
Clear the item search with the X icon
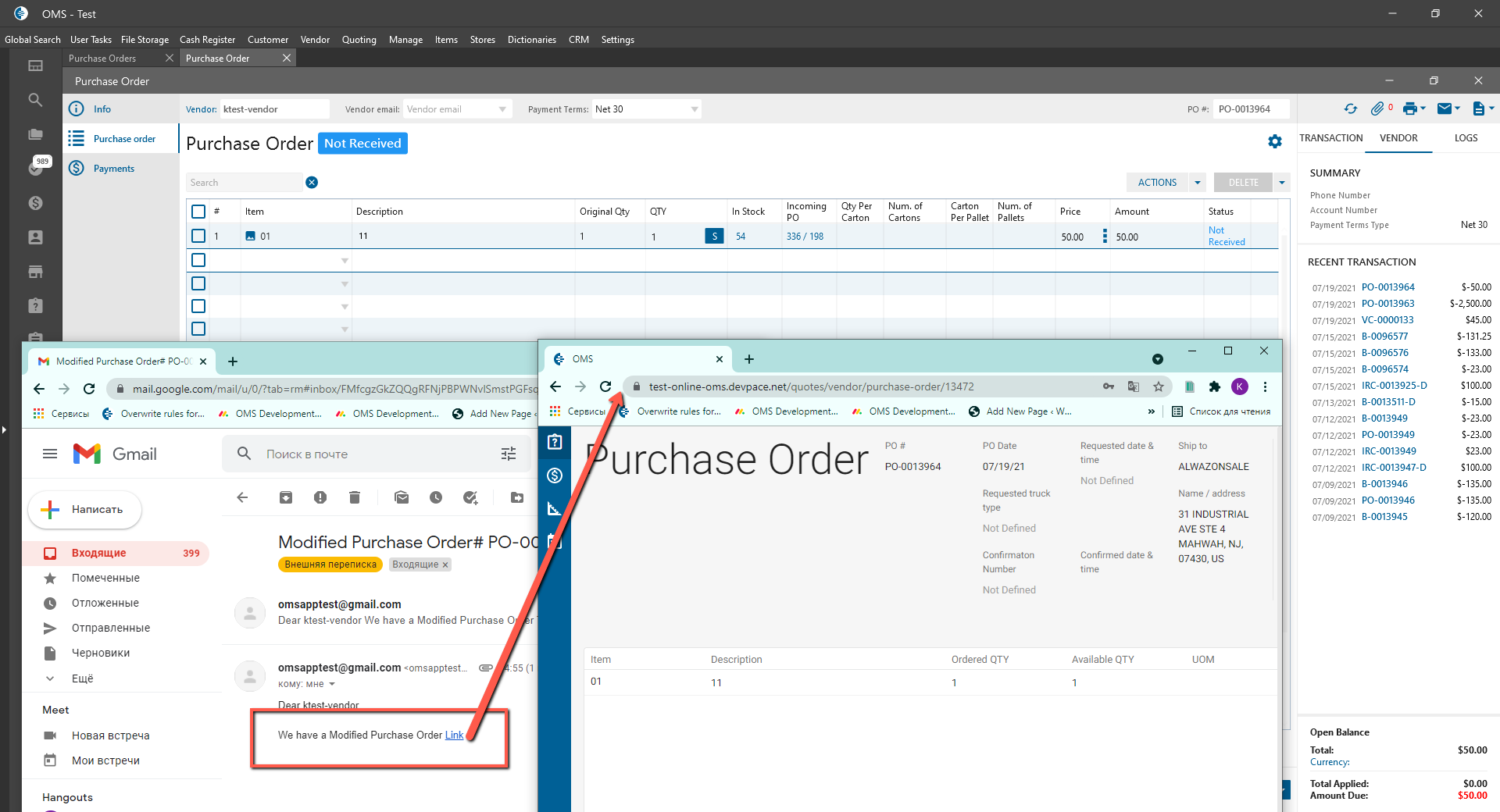coord(312,183)
